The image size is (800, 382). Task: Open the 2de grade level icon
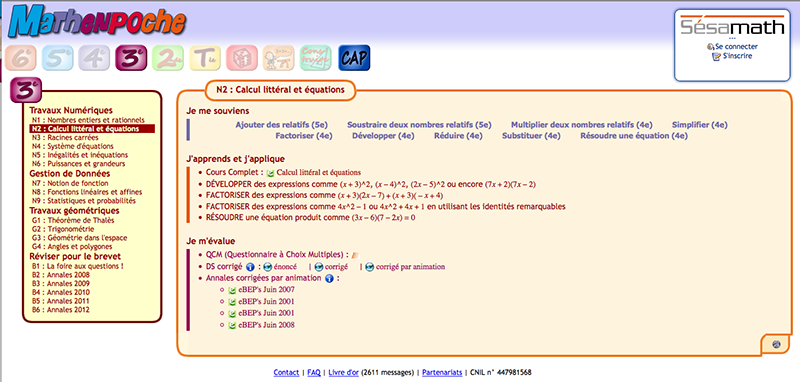tap(168, 58)
